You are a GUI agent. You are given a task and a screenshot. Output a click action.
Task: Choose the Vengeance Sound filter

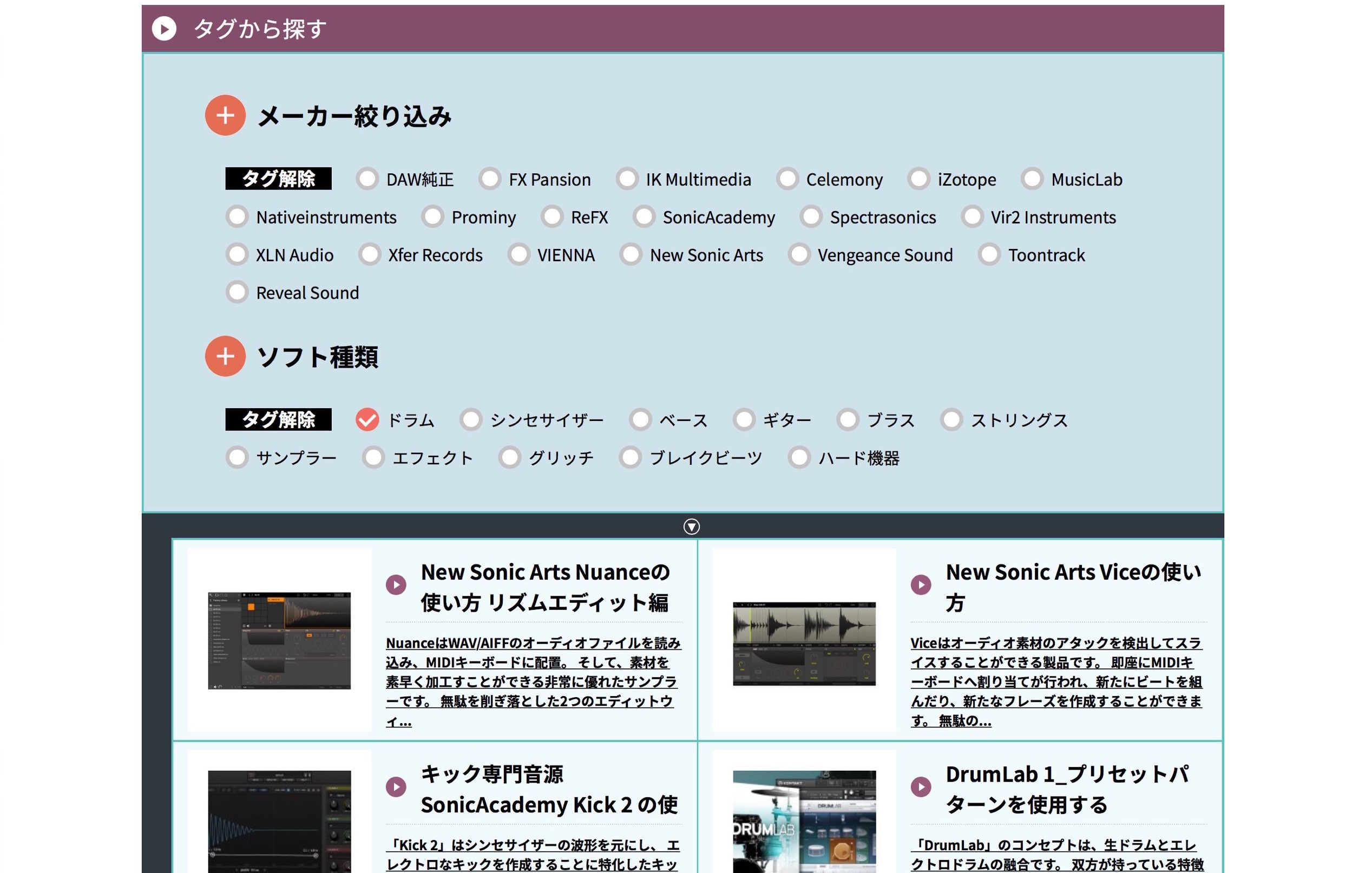799,254
